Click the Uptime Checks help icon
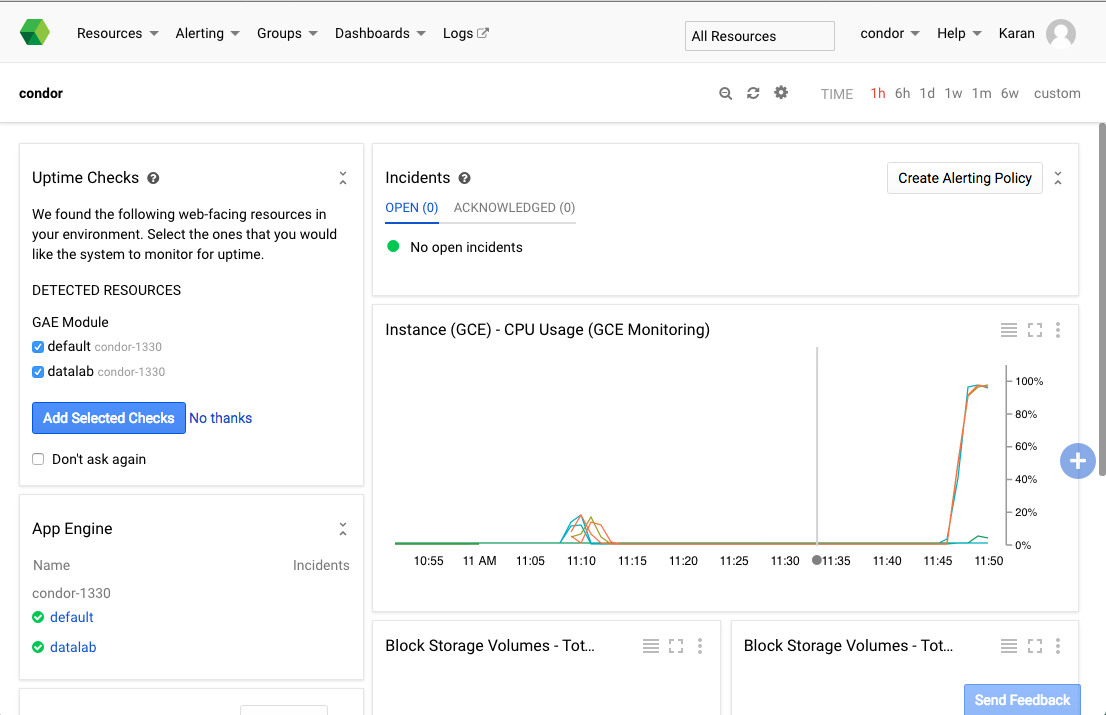The width and height of the screenshot is (1106, 715). coord(153,178)
